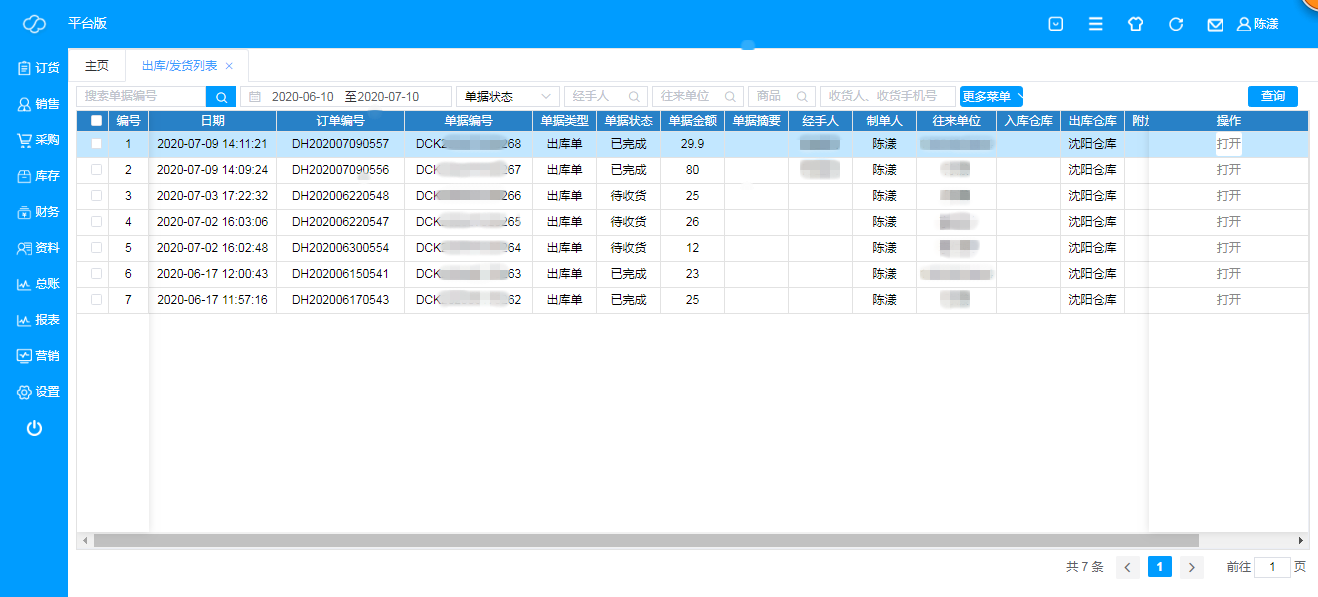Check the checkbox for row 3
The image size is (1318, 597).
96,196
